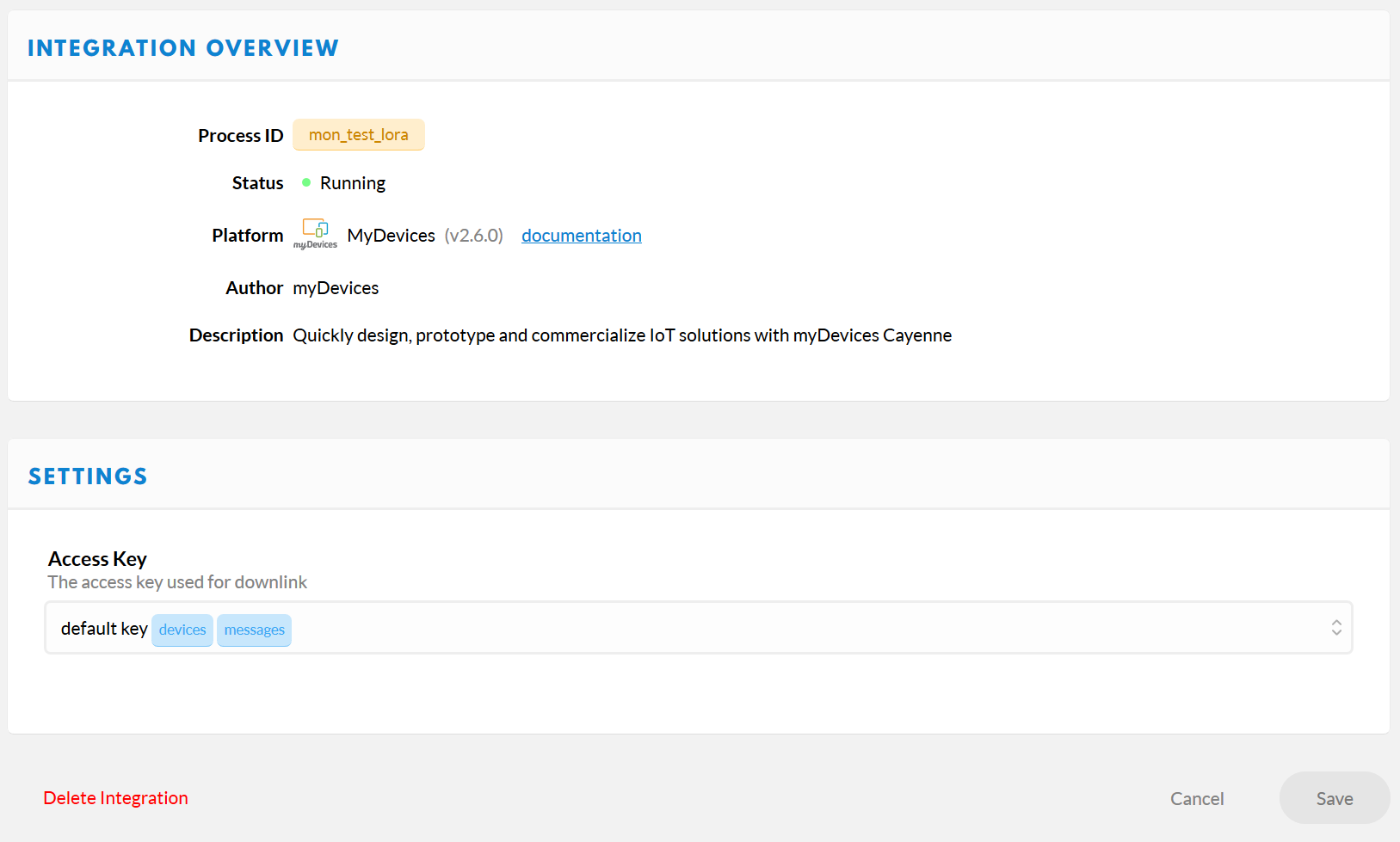Click the Access Key label
The image size is (1400, 842).
97,559
